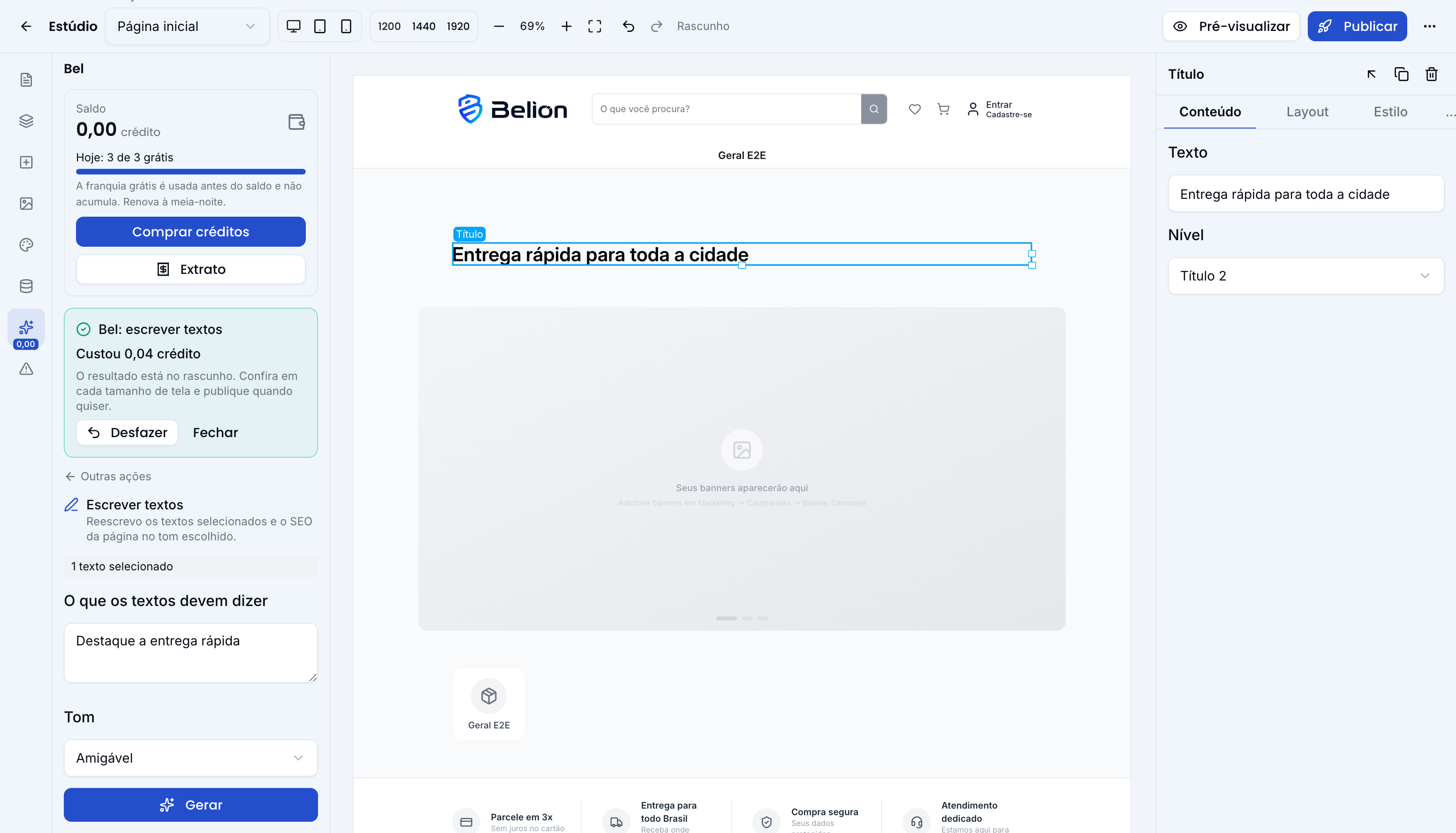Viewport: 1456px width, 833px height.
Task: Switch to the Conteúdo tab
Action: pos(1210,112)
